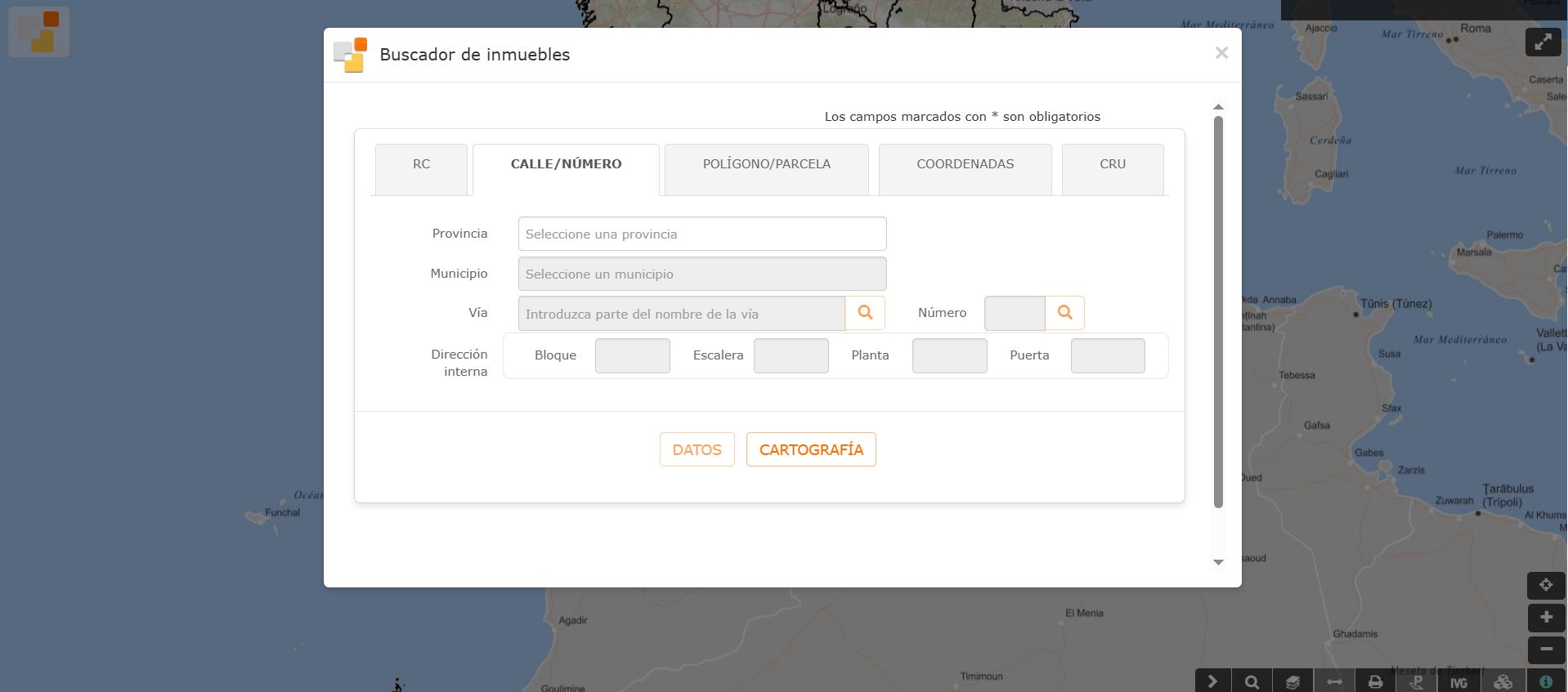This screenshot has width=1568, height=692.
Task: Click the 'Los campos marcados con * son obligatorios' note
Action: 962,117
